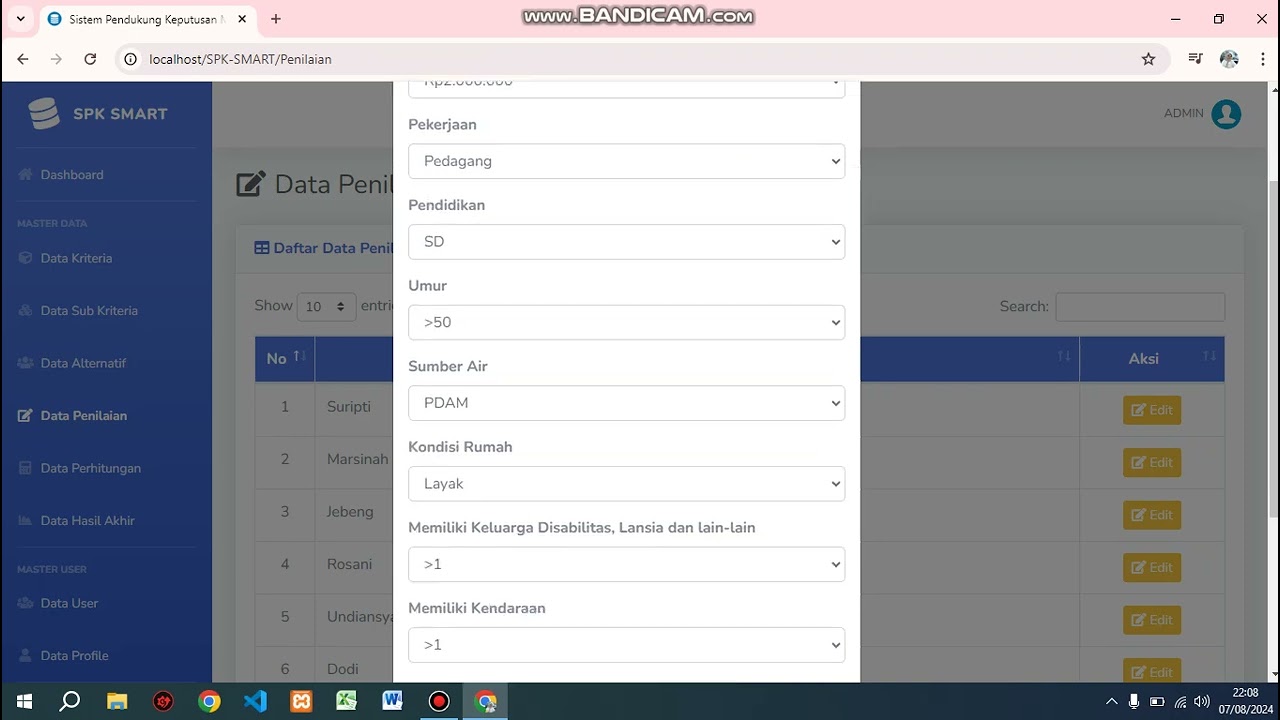This screenshot has height=720, width=1280.
Task: Click the Data User group icon
Action: (x=26, y=603)
